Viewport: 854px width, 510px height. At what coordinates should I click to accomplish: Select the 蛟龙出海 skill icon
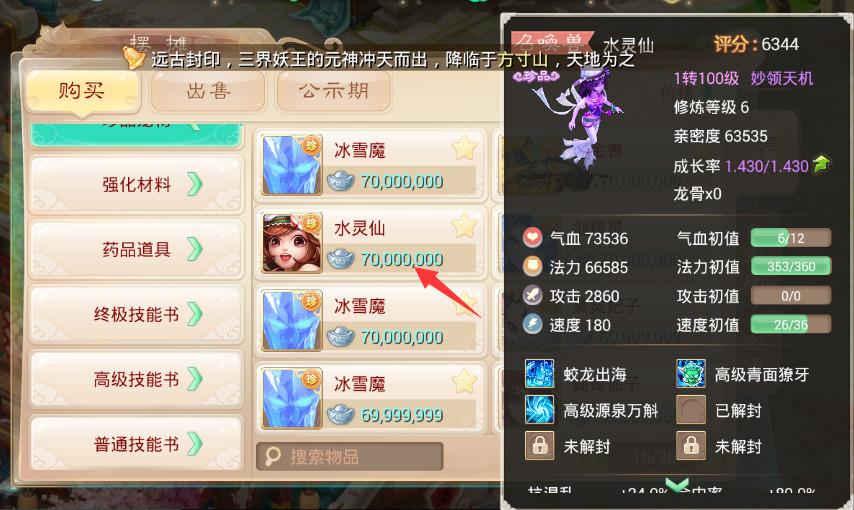pyautogui.click(x=539, y=374)
